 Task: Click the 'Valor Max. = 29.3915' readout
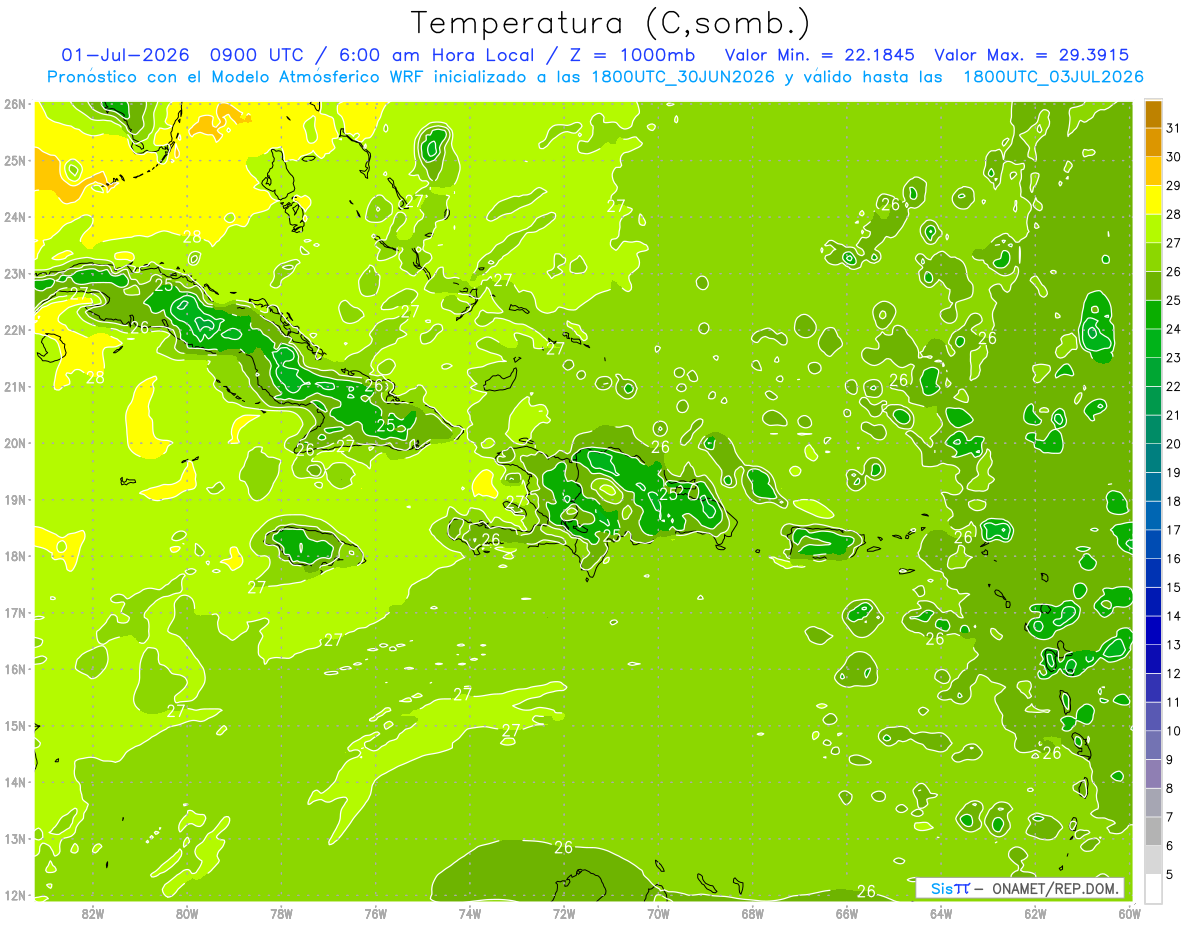[x=1031, y=54]
